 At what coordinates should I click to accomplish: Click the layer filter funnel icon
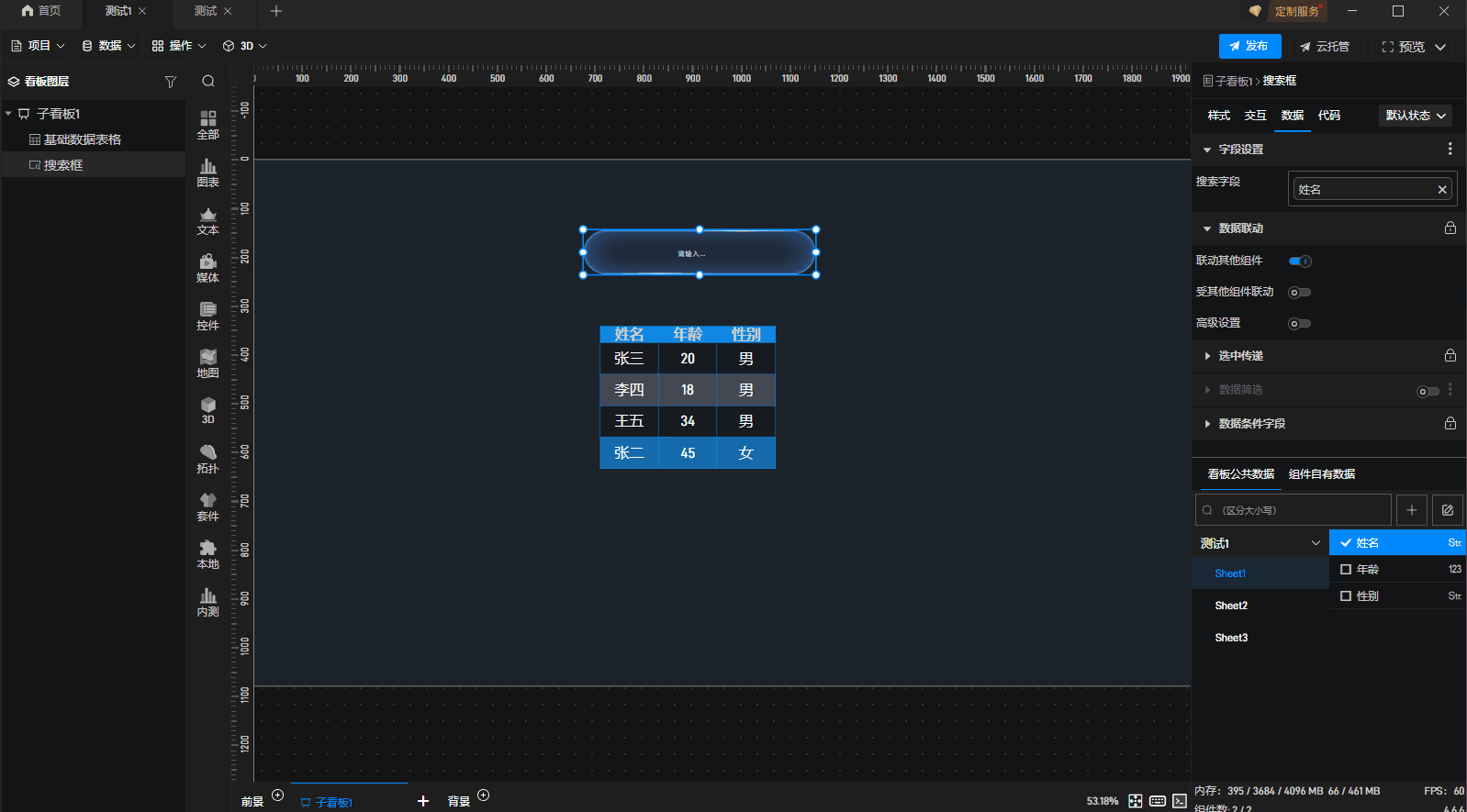coord(170,82)
